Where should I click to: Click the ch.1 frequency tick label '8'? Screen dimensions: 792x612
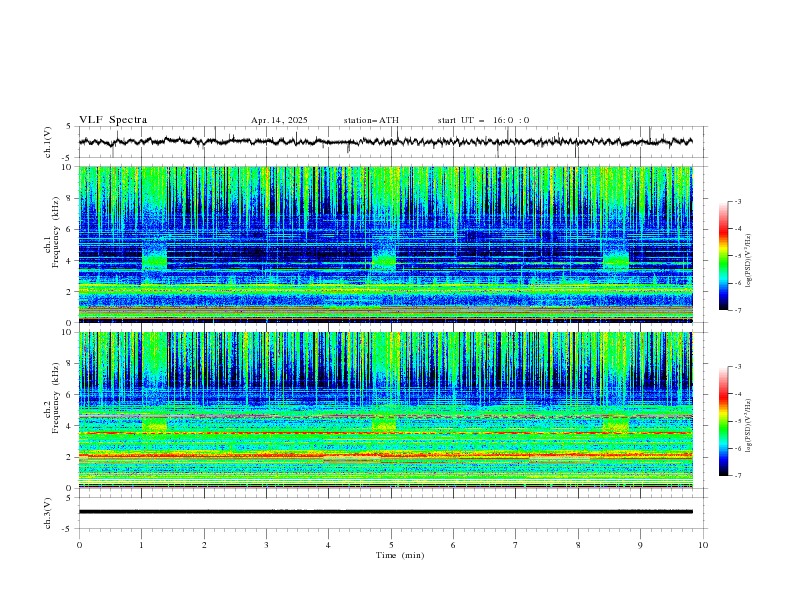click(x=71, y=198)
